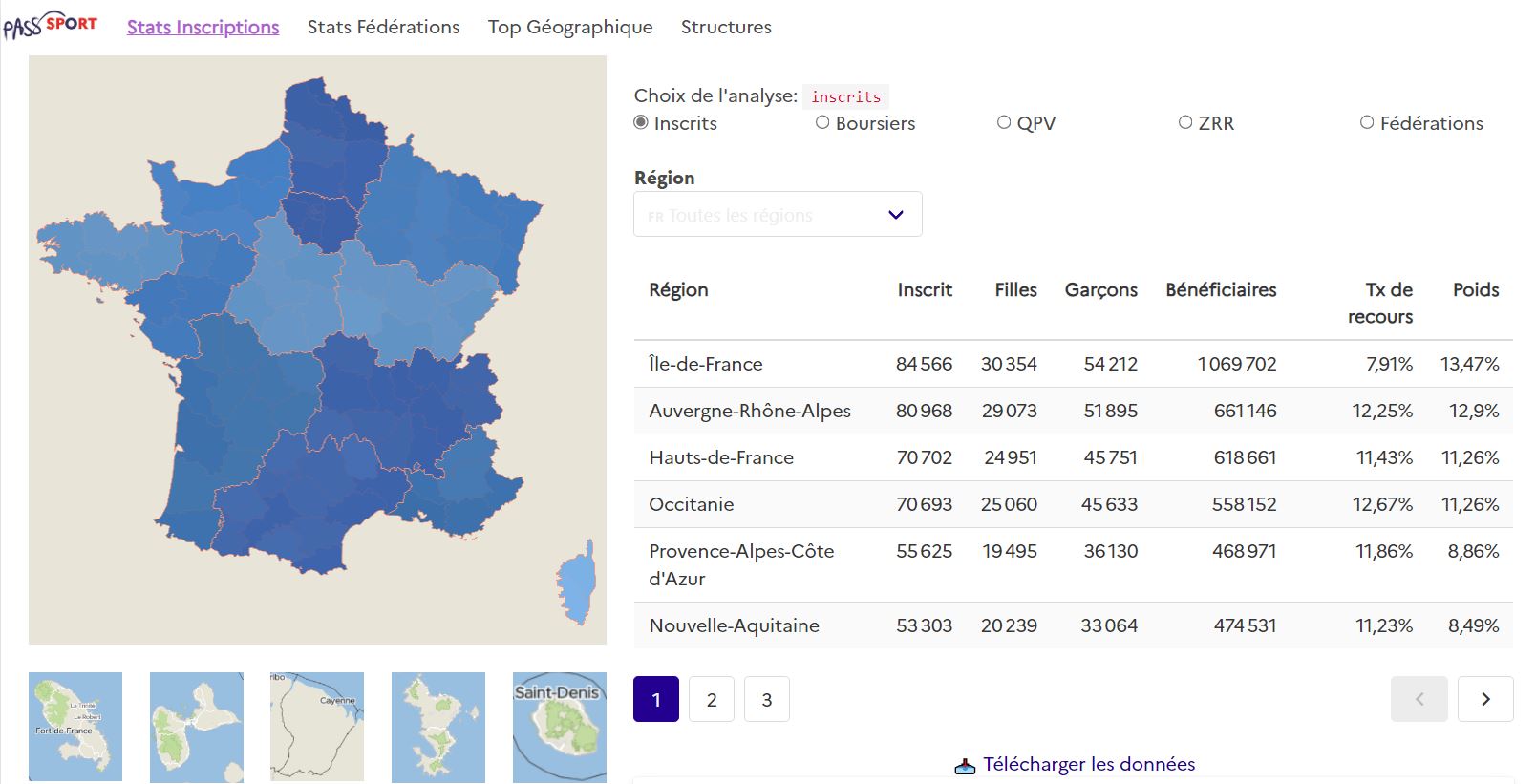
Task: Go to page 2 of the table
Action: (712, 699)
